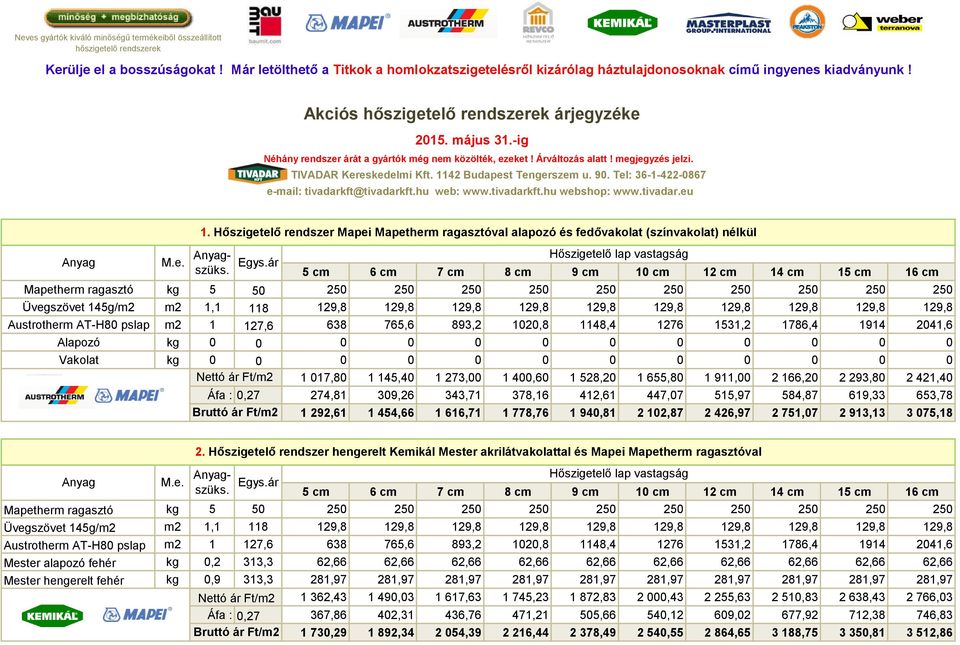Viewport: 960px width, 645px height.
Task: Click the red date 2015. május 31.-ig
Action: coord(471,140)
